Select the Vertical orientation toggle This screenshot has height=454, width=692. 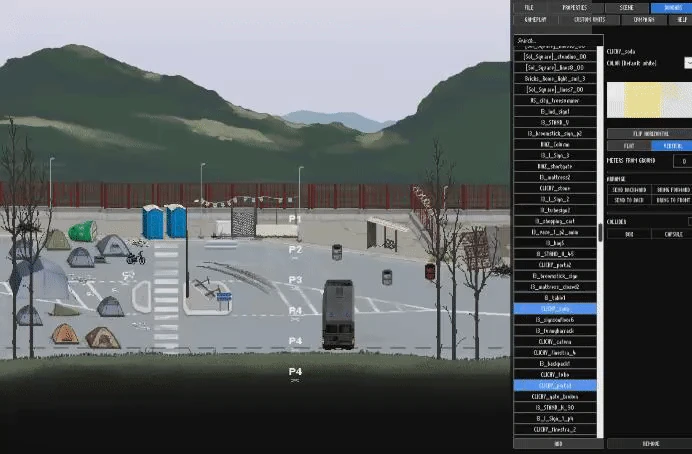click(672, 146)
